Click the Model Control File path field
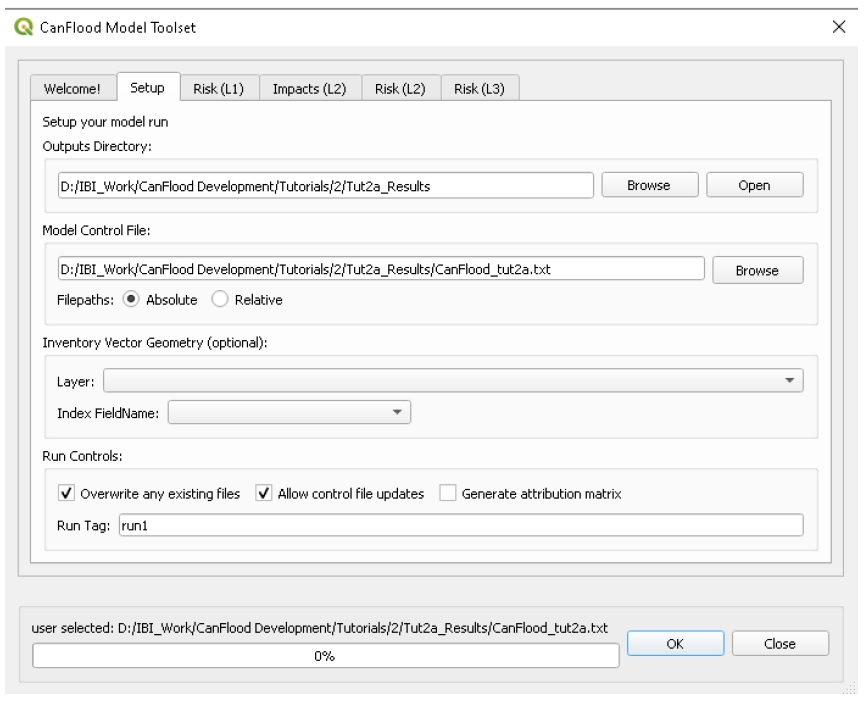The width and height of the screenshot is (868, 703). point(381,270)
